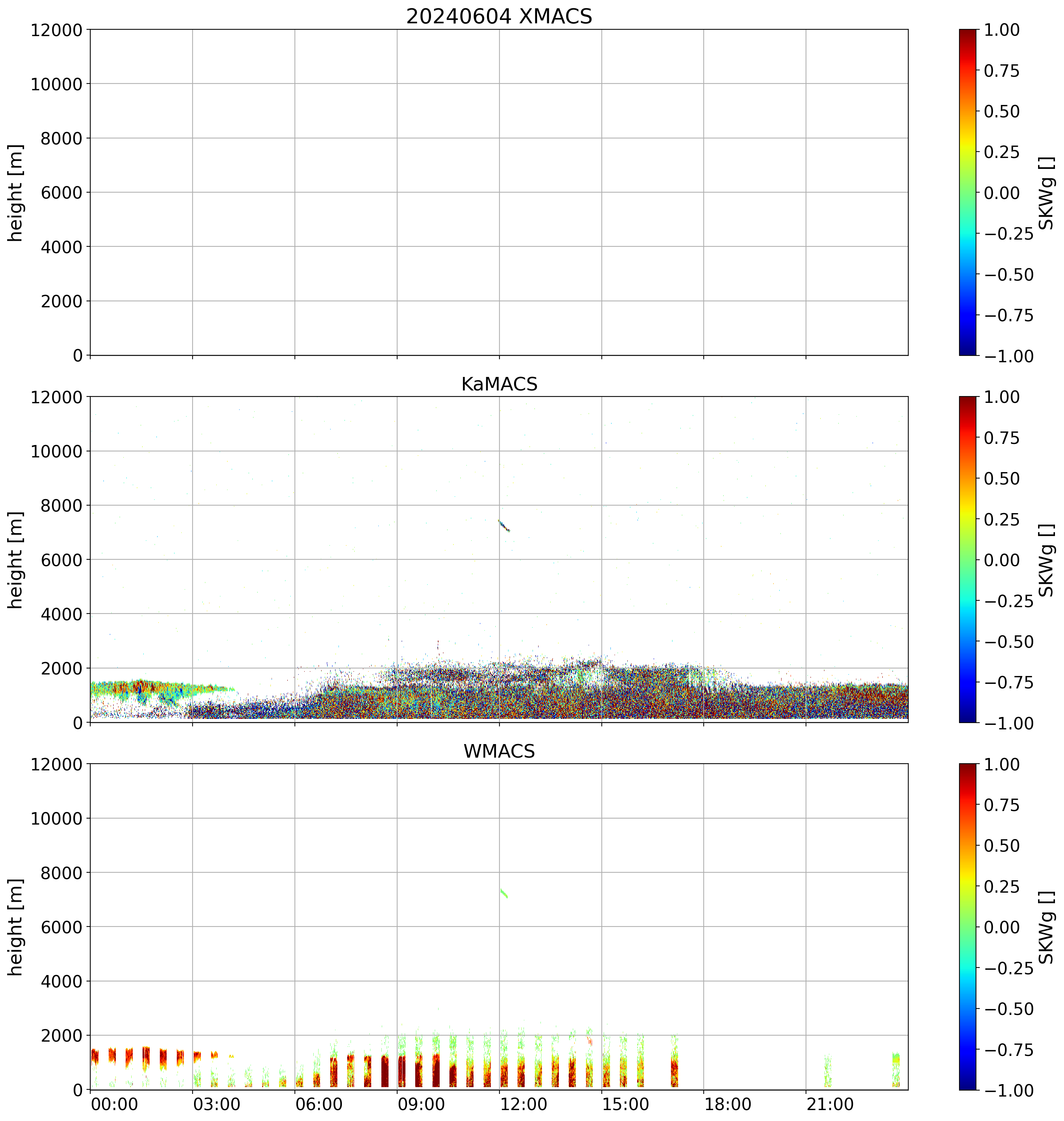Image resolution: width=1064 pixels, height=1121 pixels.
Task: Click the top XMACS colorbar
Action: 968,192
